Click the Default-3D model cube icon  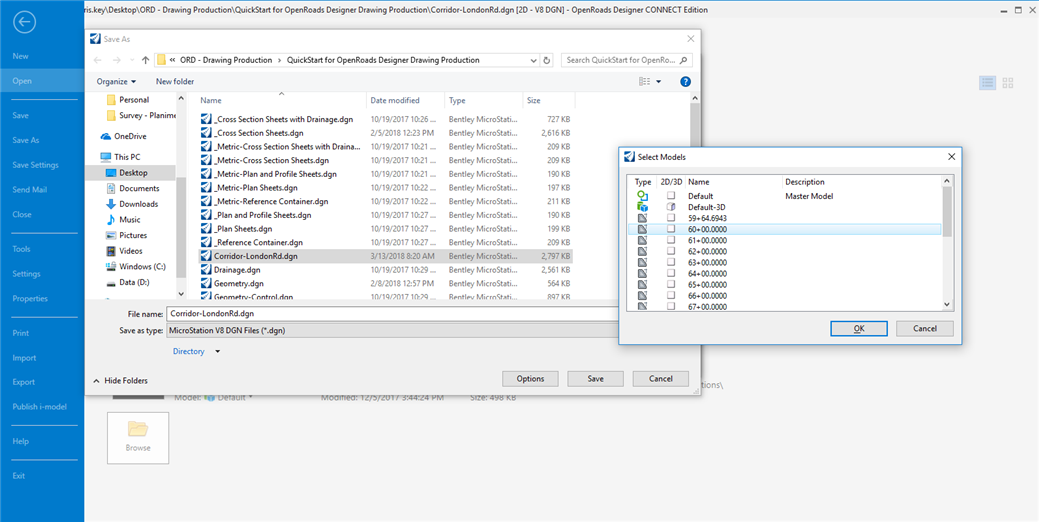tap(641, 207)
